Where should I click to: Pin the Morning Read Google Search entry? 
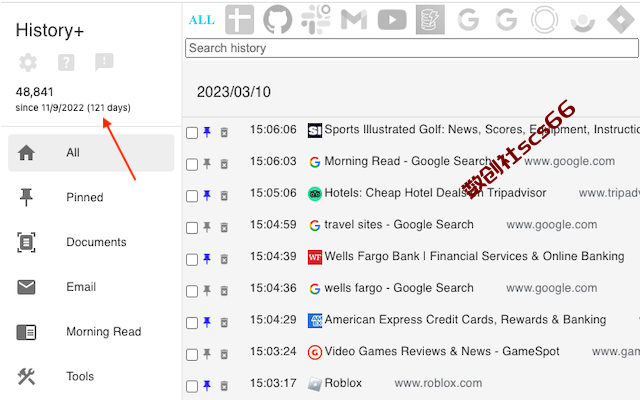207,164
